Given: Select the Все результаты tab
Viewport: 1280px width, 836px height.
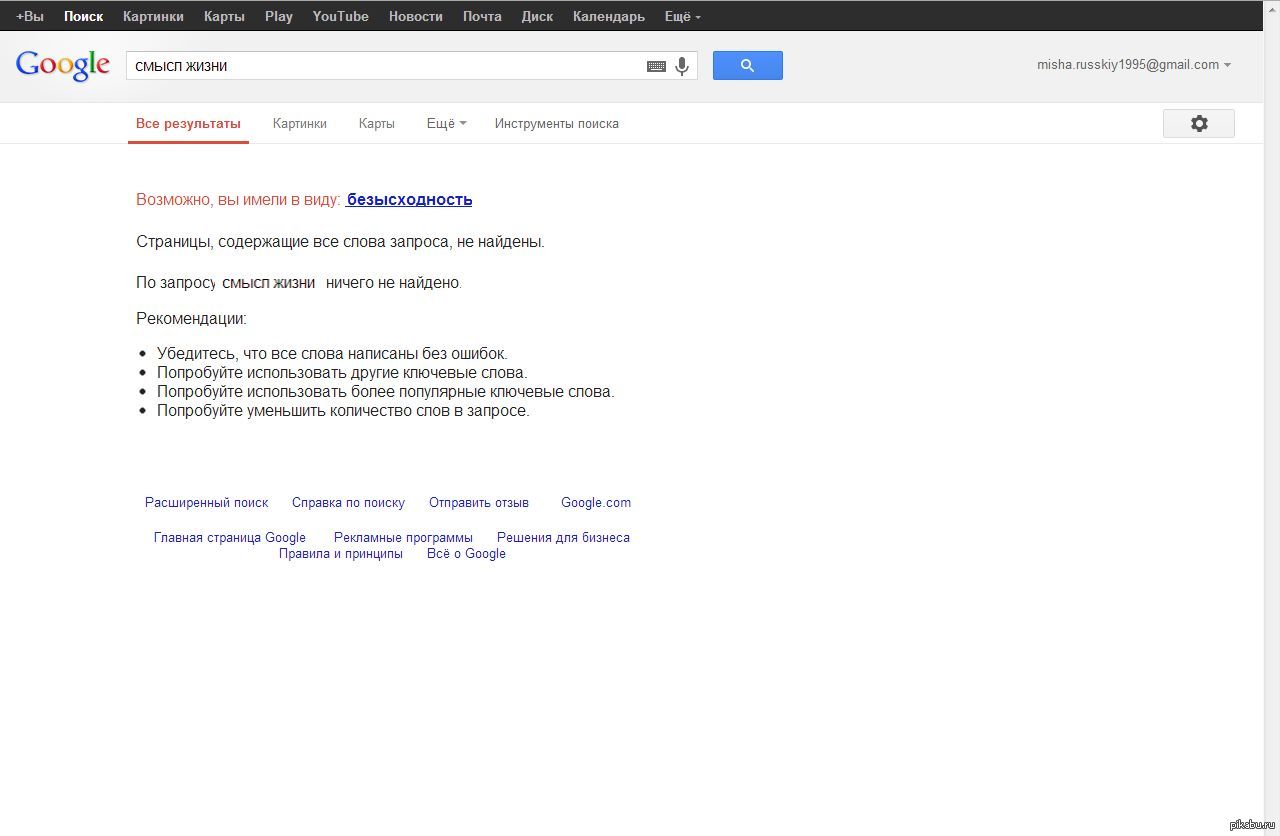Looking at the screenshot, I should coord(188,124).
